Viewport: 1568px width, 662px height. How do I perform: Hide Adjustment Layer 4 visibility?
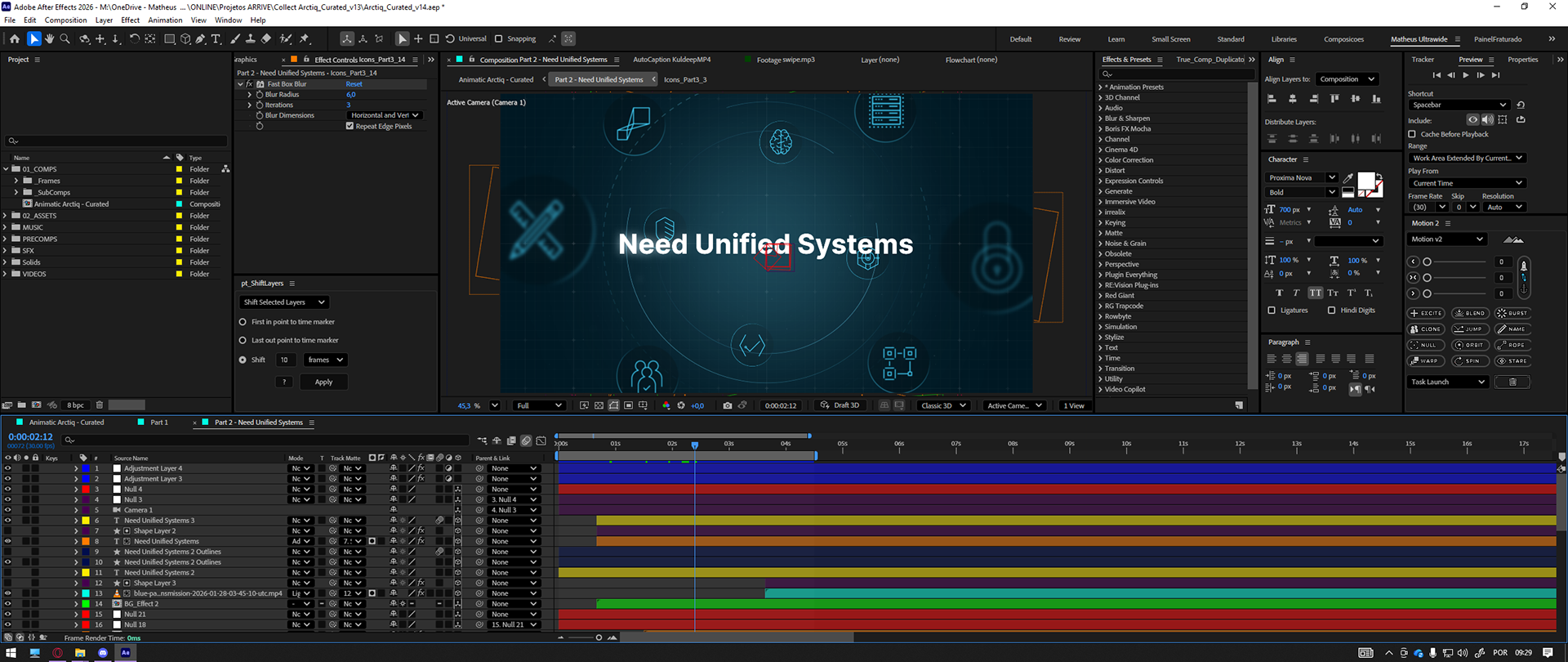(x=8, y=468)
